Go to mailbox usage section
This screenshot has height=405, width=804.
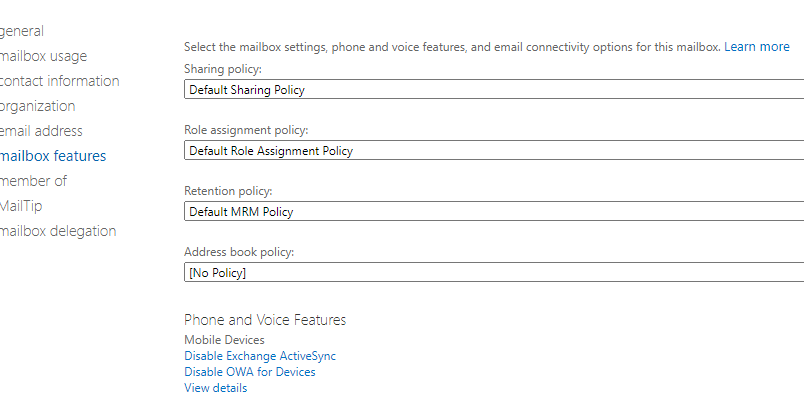pos(43,56)
